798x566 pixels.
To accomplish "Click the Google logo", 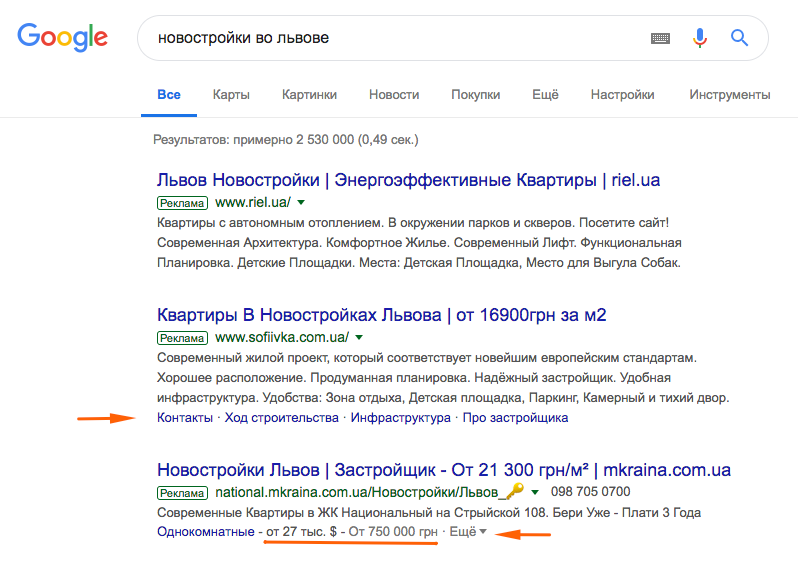I will click(x=62, y=39).
